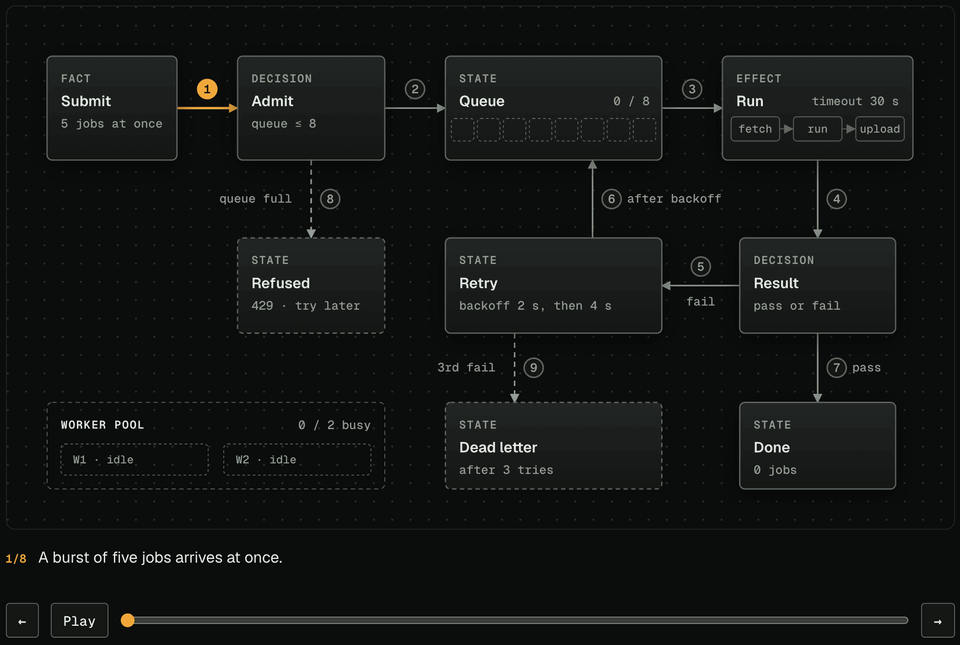This screenshot has height=645, width=960.
Task: Click the Play button
Action: click(x=80, y=621)
